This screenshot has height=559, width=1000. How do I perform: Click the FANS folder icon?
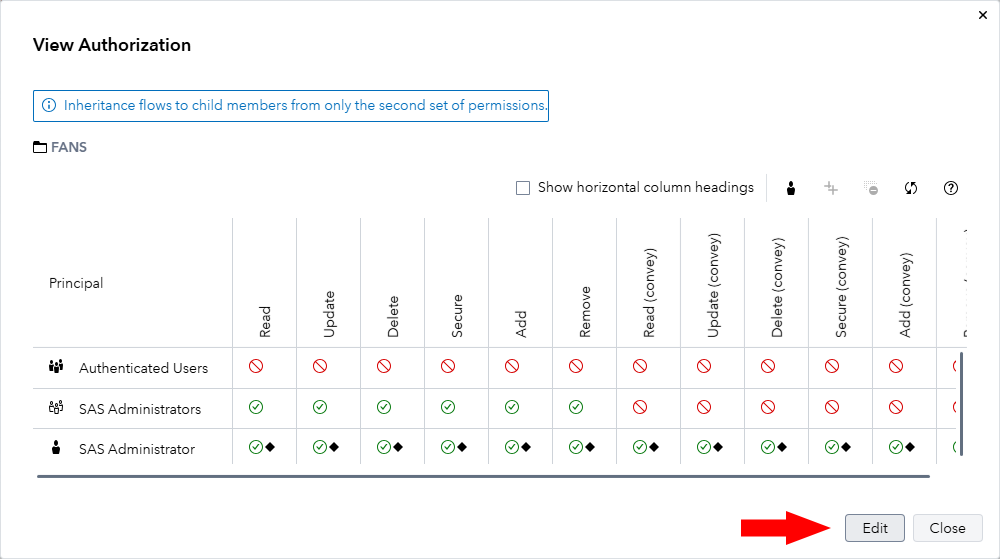click(x=40, y=147)
